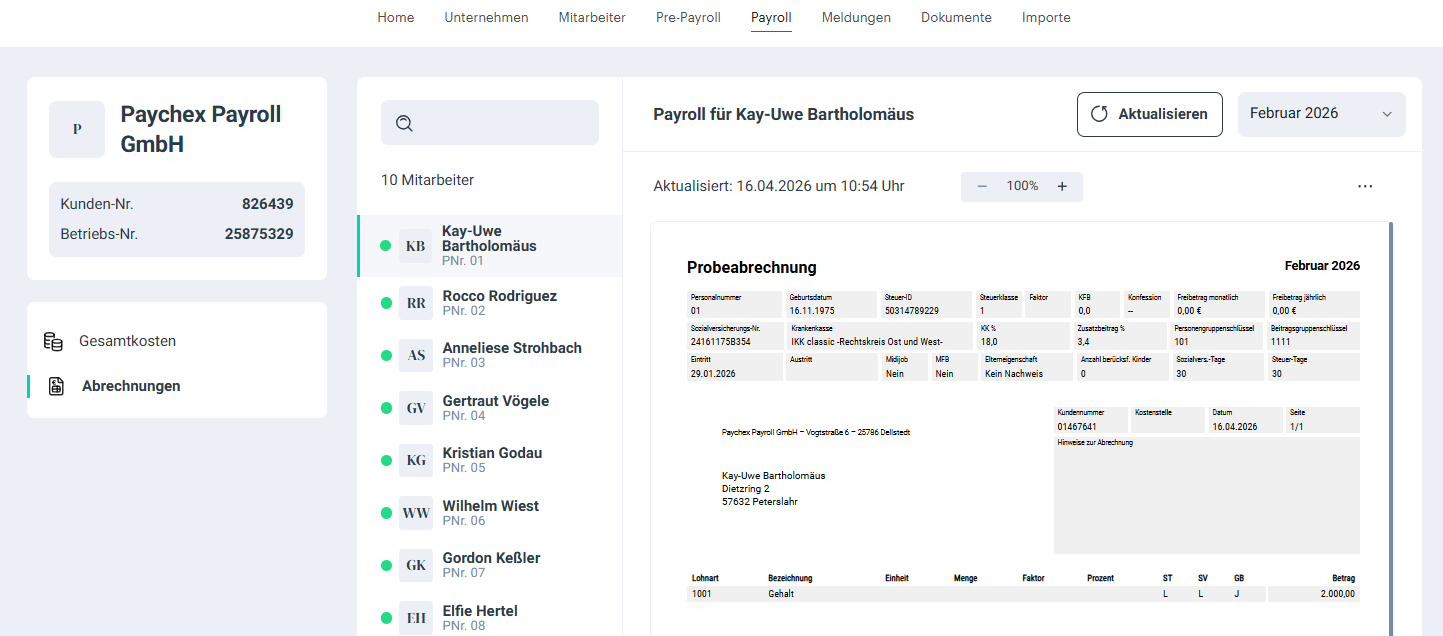
Task: Click the Gesamtkosten coins icon
Action: point(53,341)
